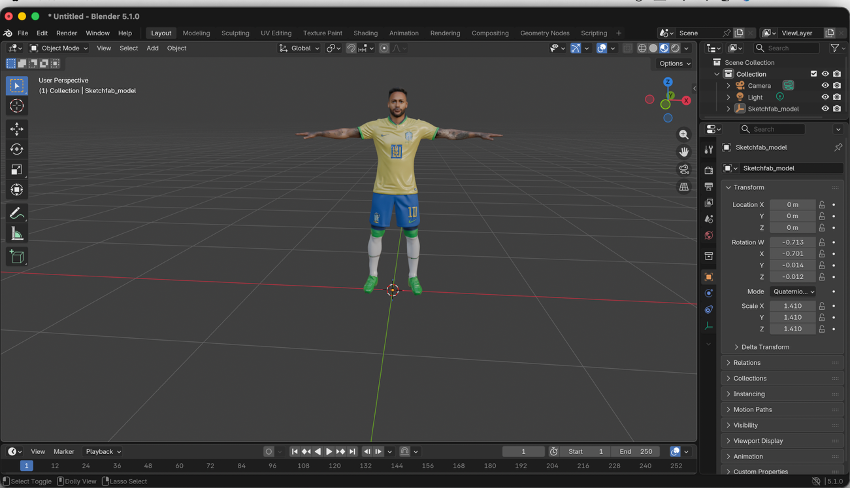This screenshot has height=488, width=850.
Task: Uncheck the Collection exclude checkbox
Action: pyautogui.click(x=813, y=73)
